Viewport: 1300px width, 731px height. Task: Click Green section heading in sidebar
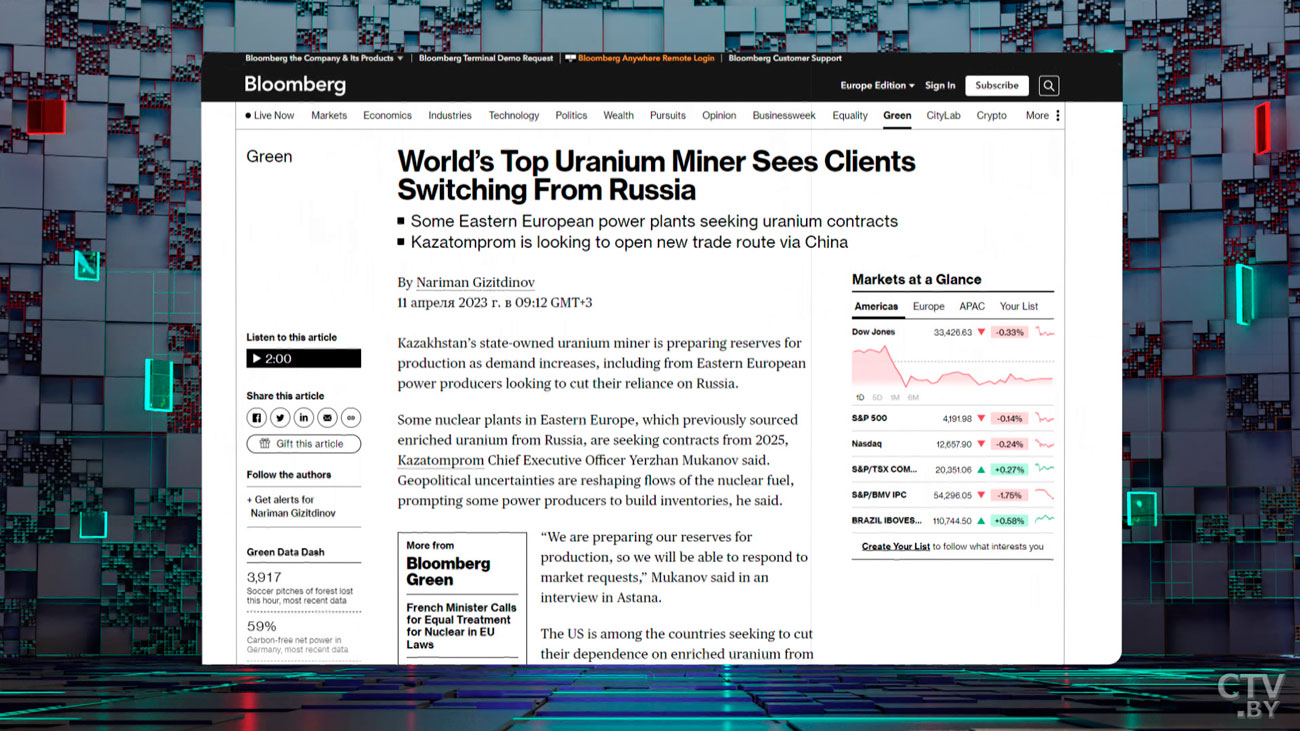pos(269,157)
